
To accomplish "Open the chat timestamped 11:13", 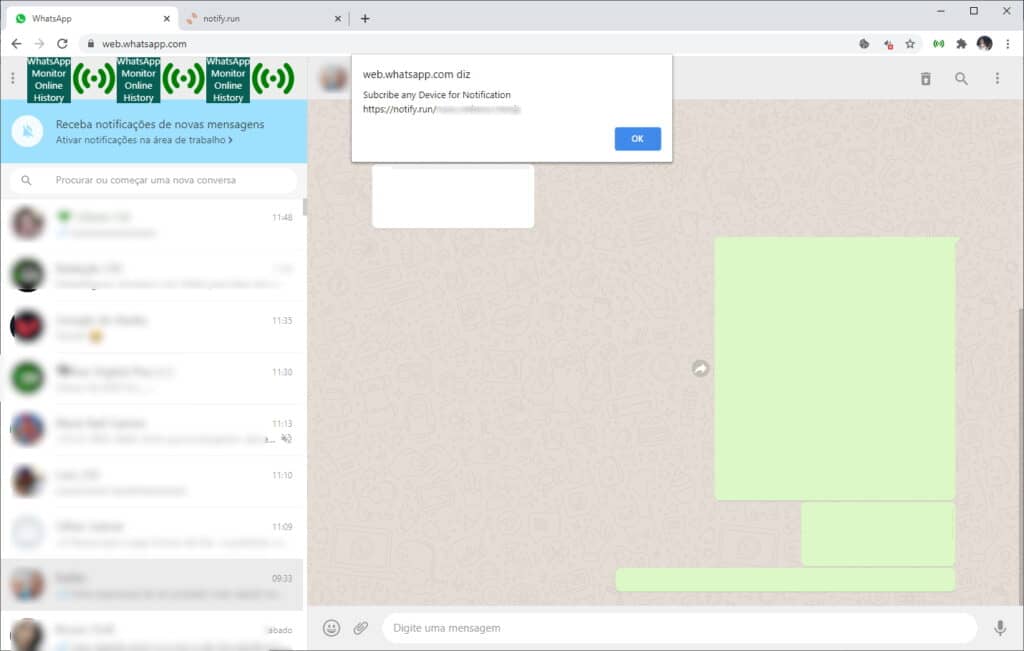I will tap(152, 430).
